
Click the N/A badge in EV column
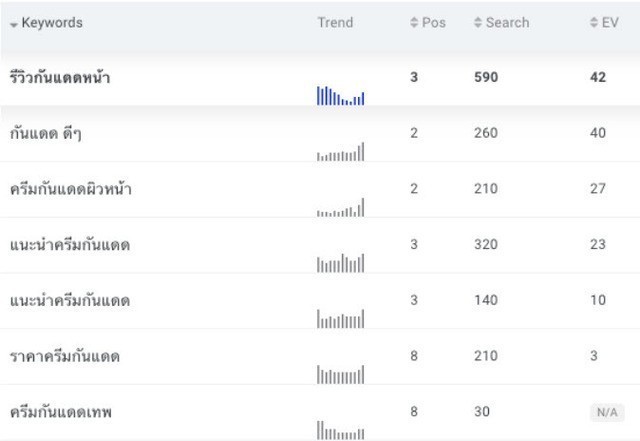pos(606,412)
